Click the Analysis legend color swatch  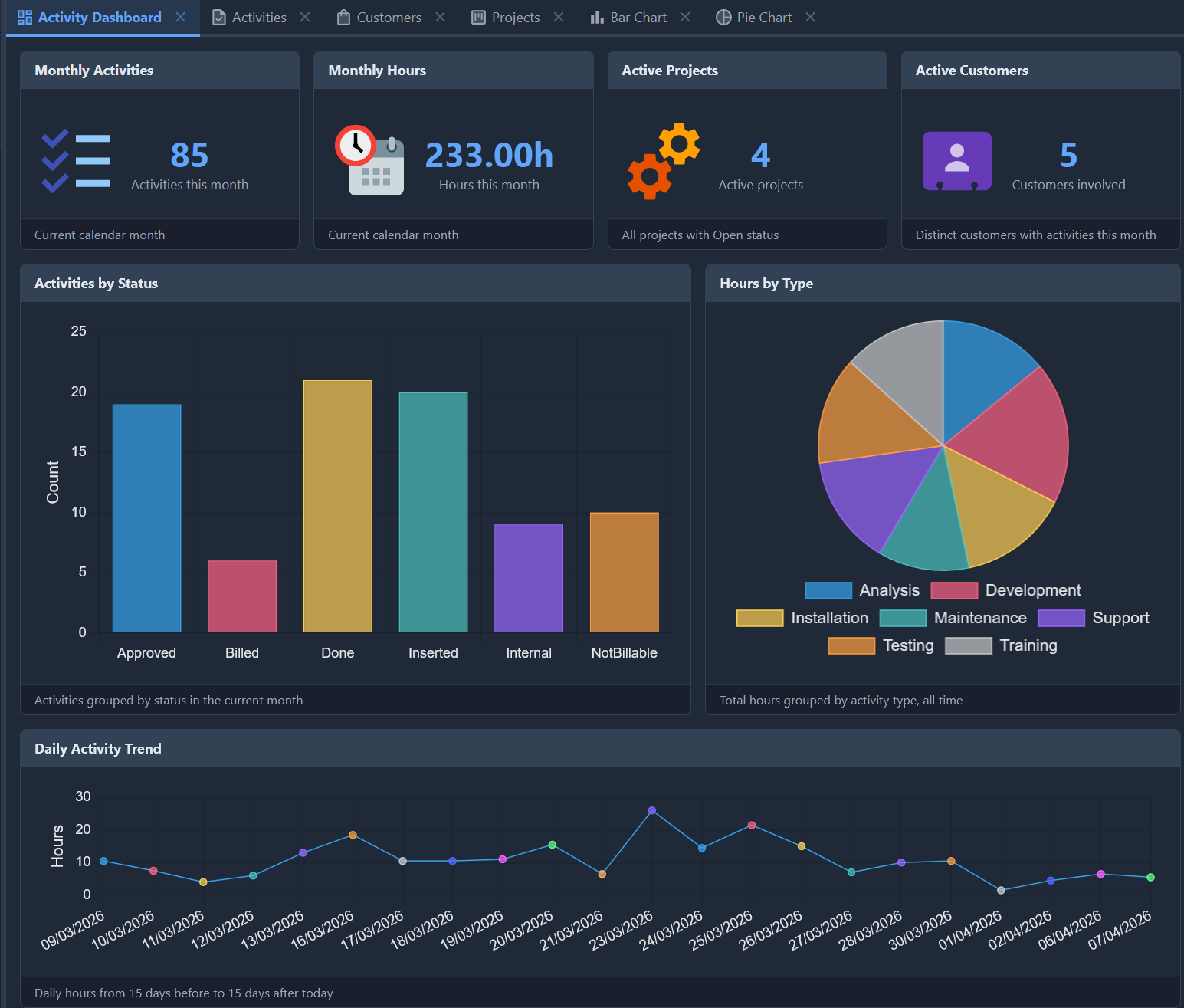click(x=828, y=590)
